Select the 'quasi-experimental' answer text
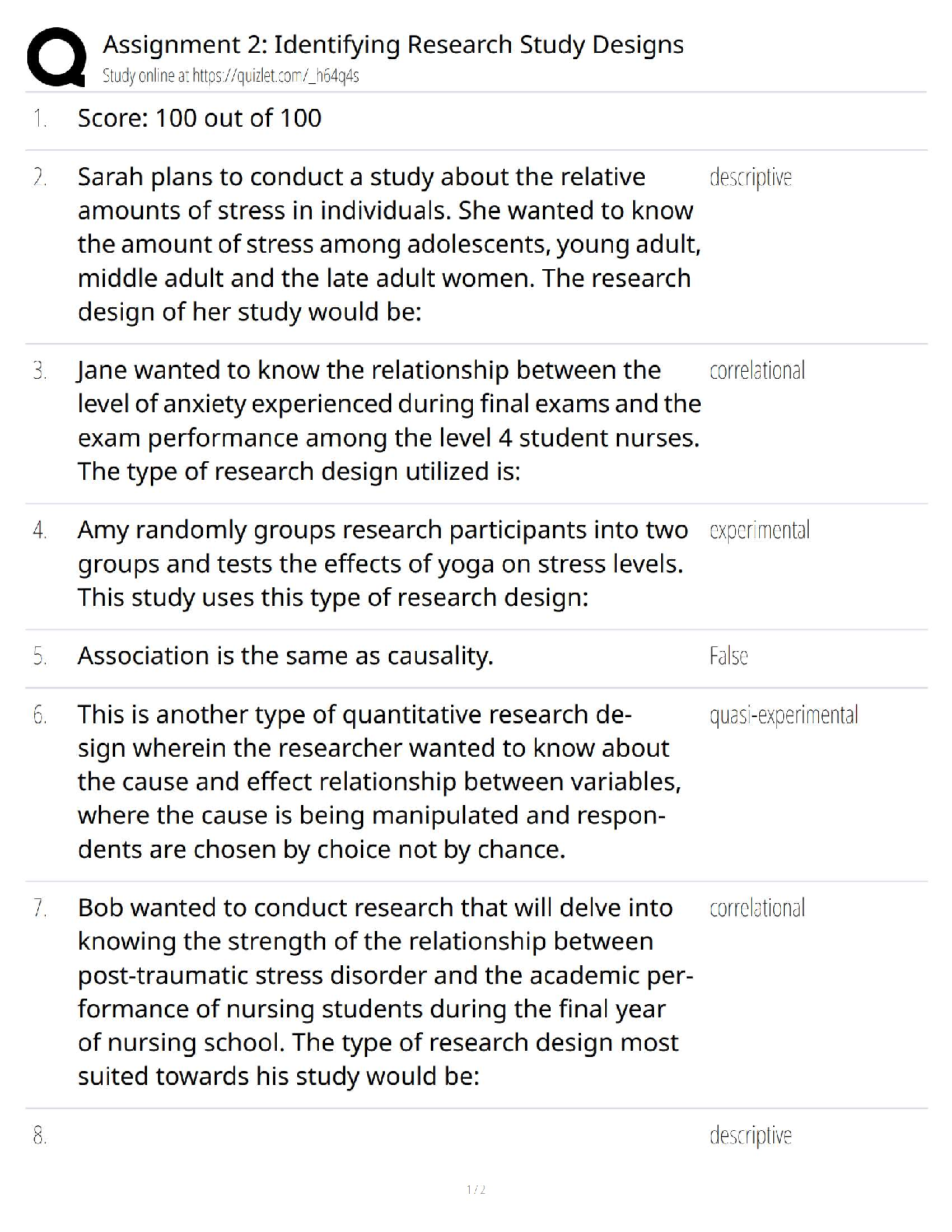The image size is (952, 1232). (783, 716)
